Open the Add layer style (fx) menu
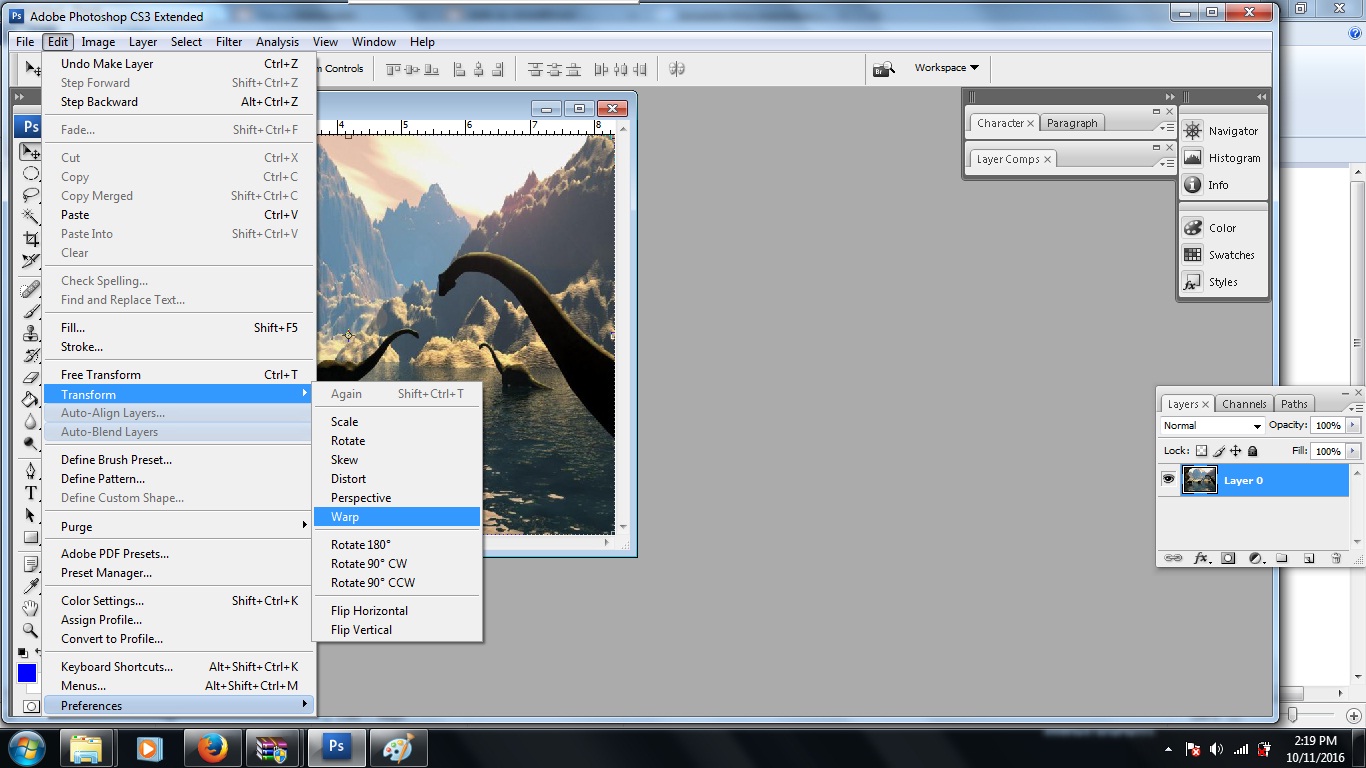 pos(1200,558)
